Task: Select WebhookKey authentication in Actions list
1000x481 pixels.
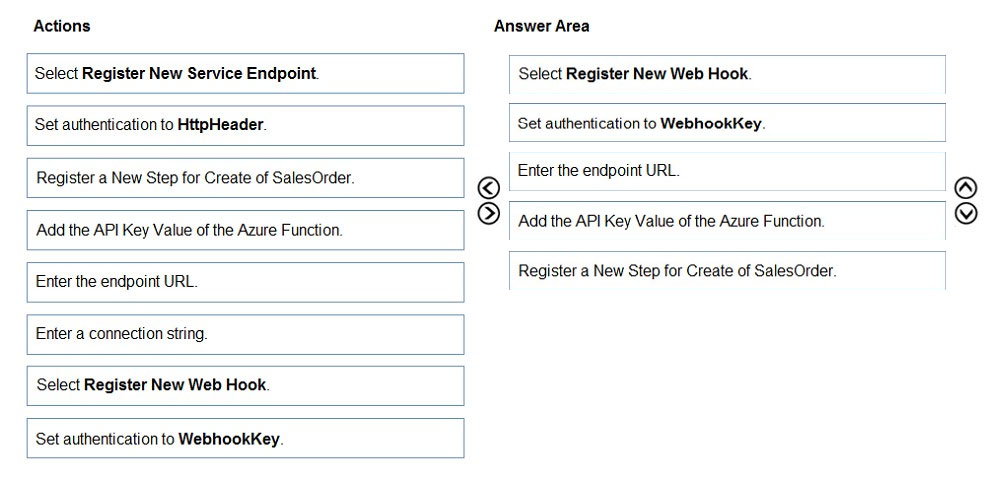Action: point(246,438)
